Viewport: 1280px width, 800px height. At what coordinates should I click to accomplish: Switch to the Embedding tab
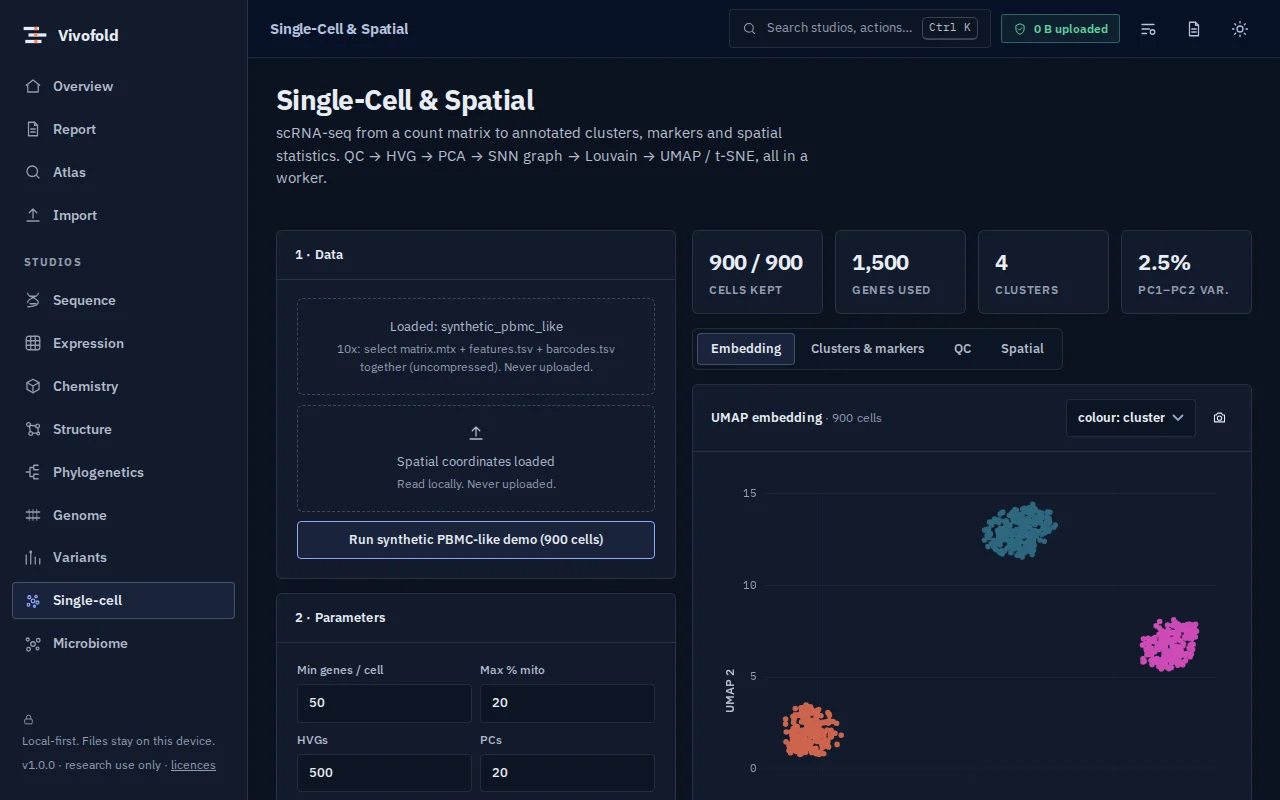[746, 349]
